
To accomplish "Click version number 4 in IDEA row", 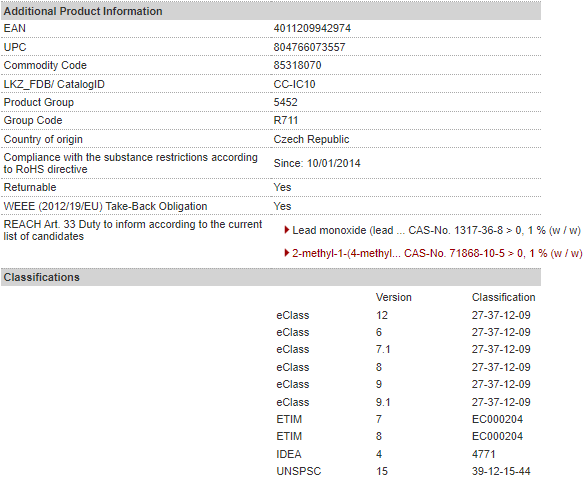I will (x=379, y=454).
